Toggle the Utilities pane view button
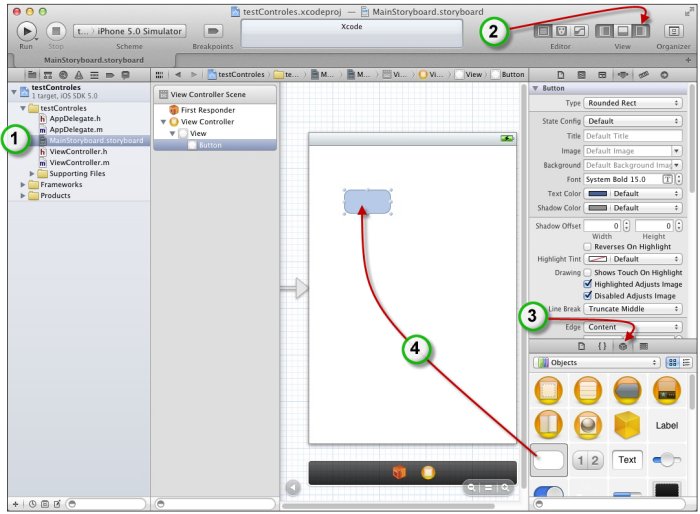 pyautogui.click(x=640, y=31)
